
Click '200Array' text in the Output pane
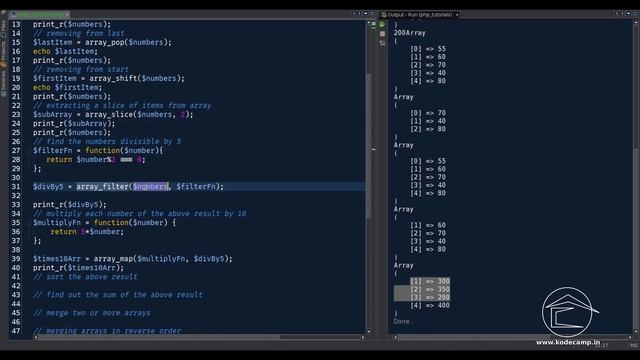(x=409, y=33)
